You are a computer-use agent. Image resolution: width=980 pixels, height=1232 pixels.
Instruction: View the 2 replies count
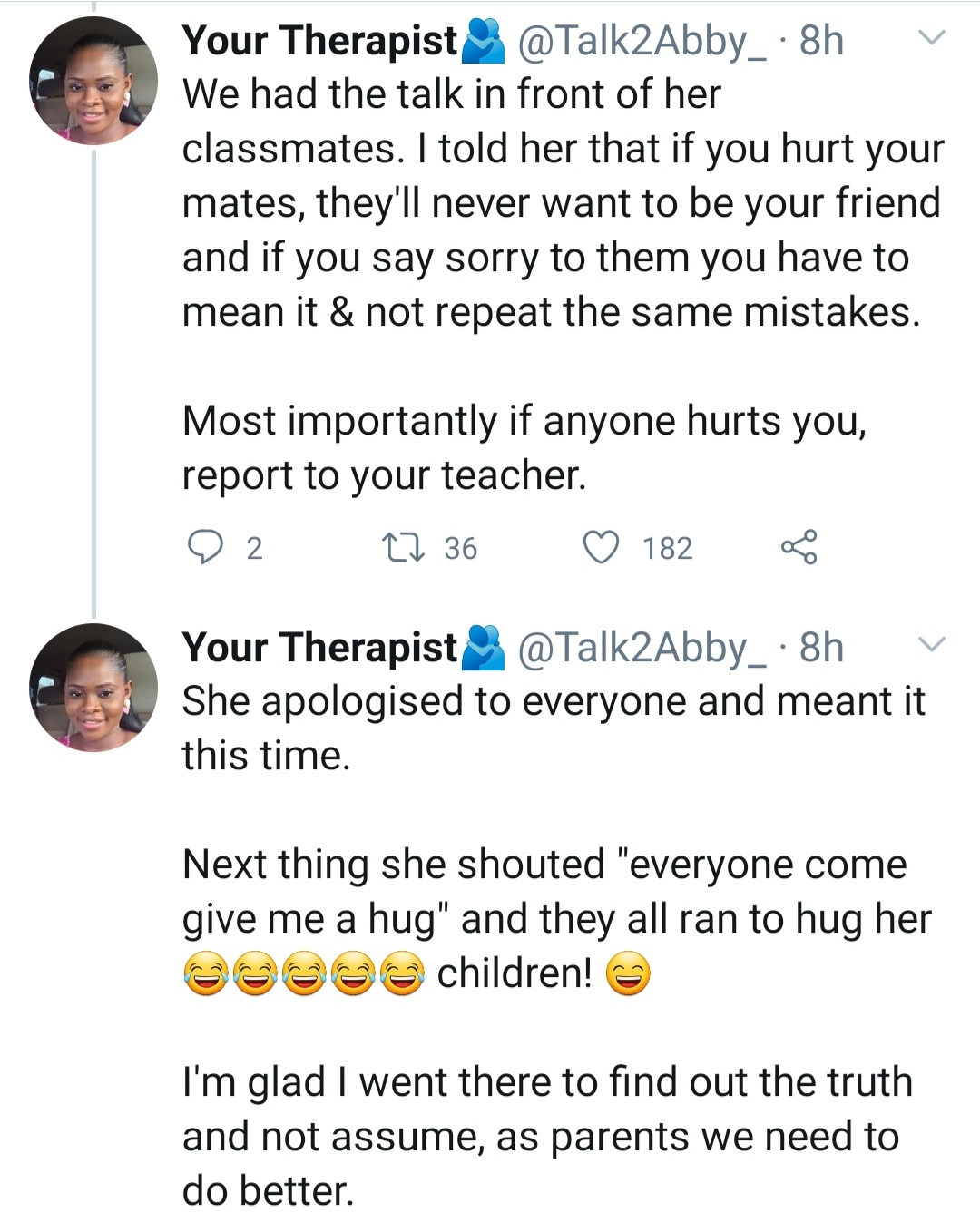[x=254, y=548]
